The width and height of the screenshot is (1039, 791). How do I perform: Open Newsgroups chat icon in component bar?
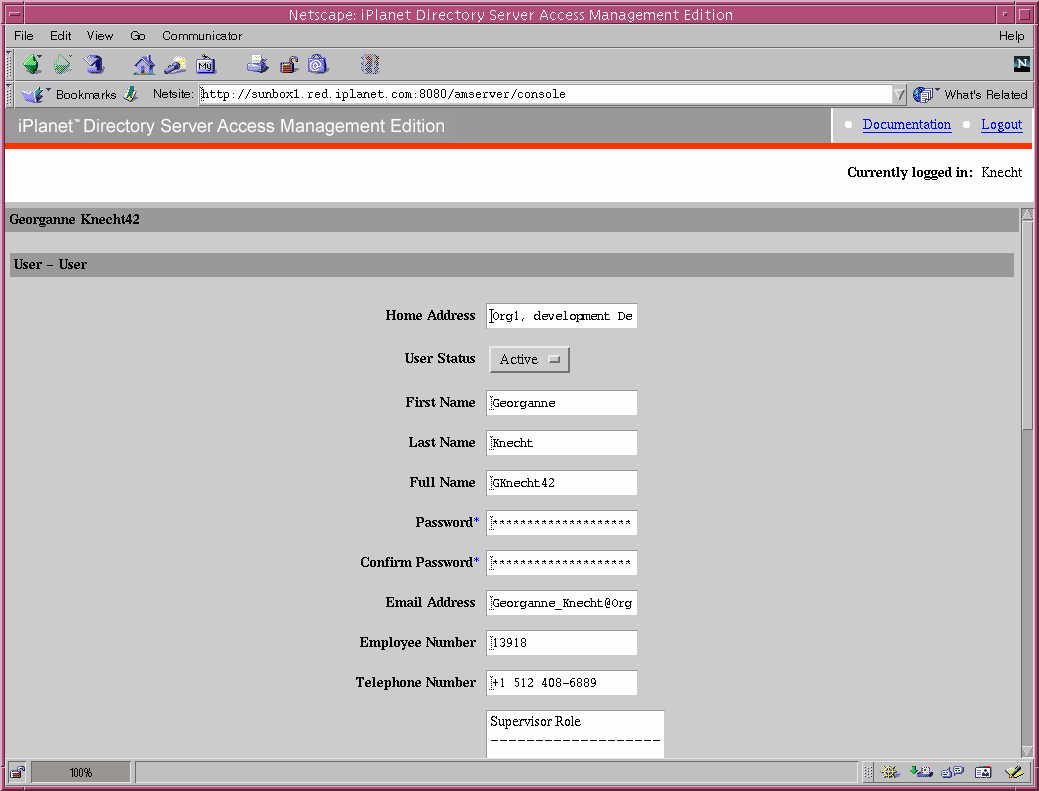(952, 772)
